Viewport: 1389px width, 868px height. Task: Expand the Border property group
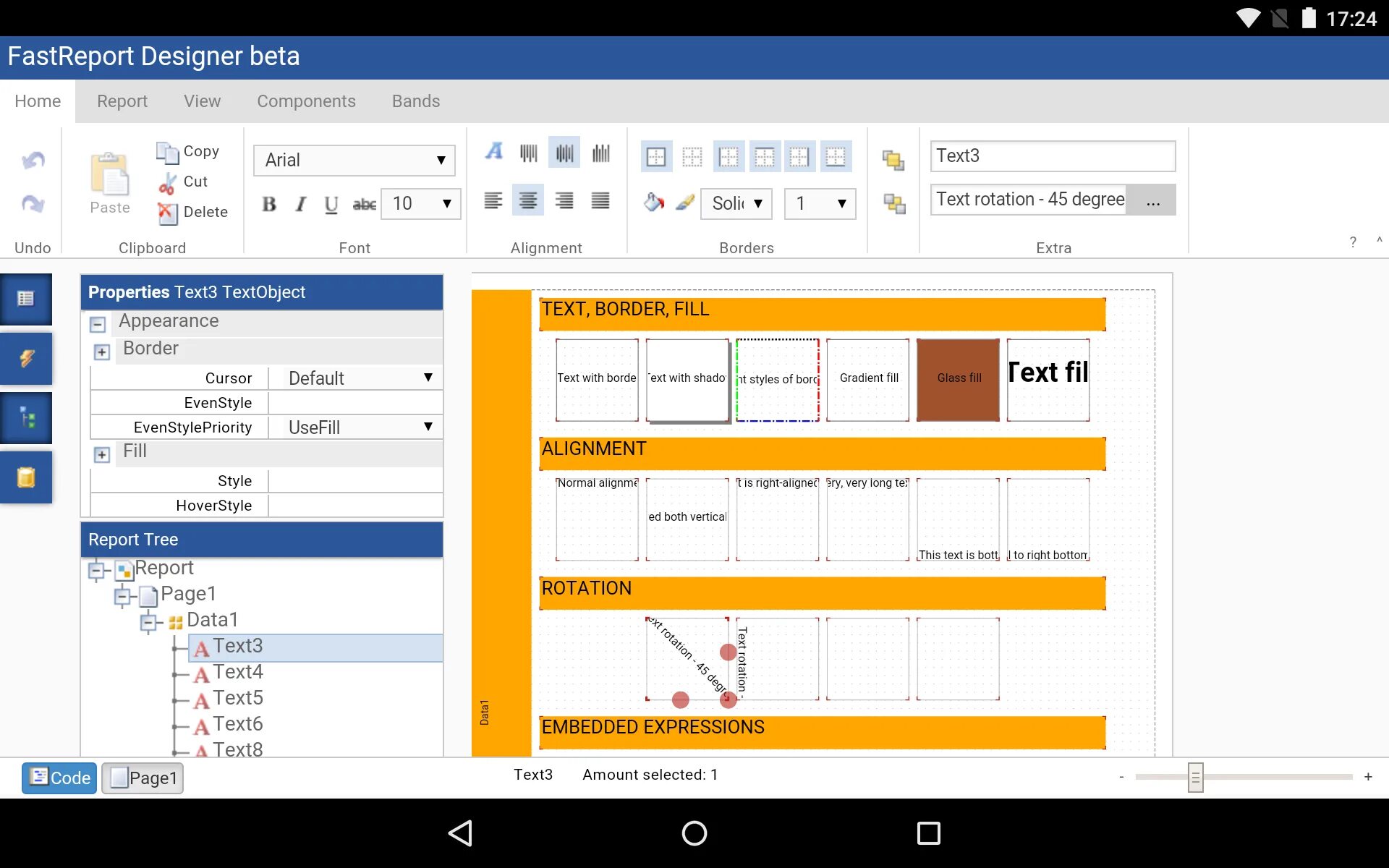tap(102, 352)
